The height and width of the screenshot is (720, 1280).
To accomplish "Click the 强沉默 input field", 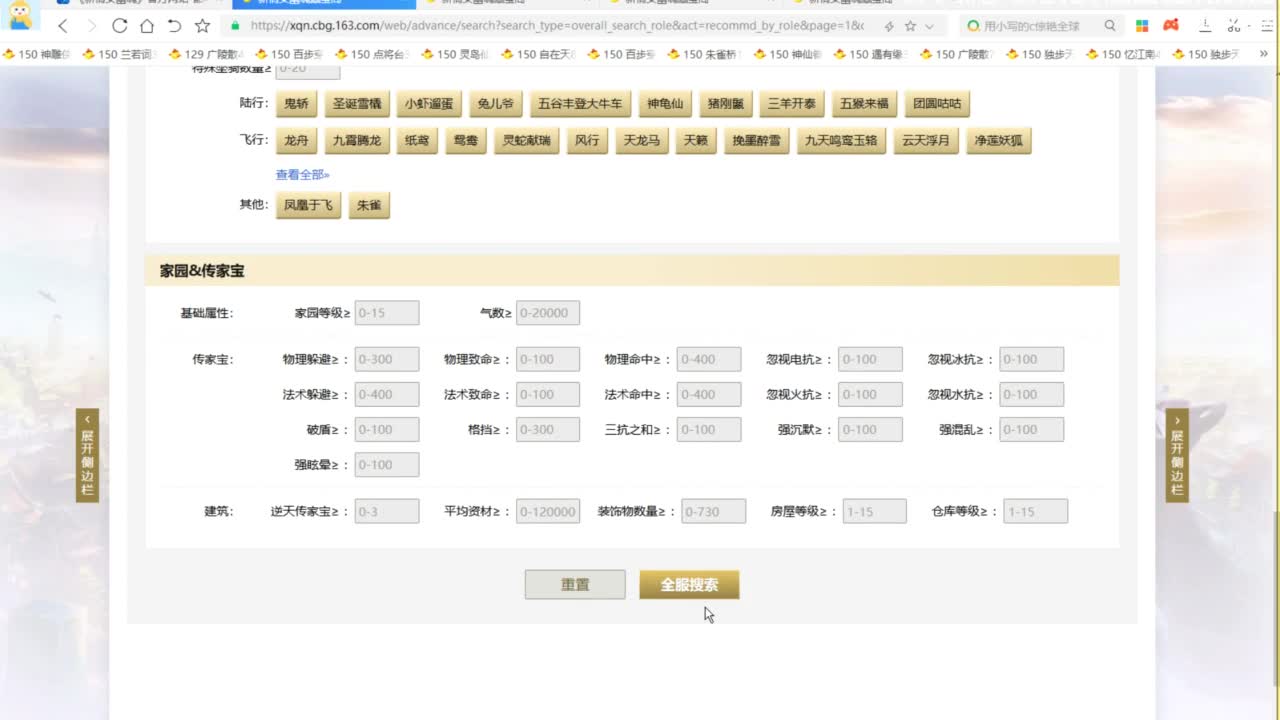I will (870, 429).
